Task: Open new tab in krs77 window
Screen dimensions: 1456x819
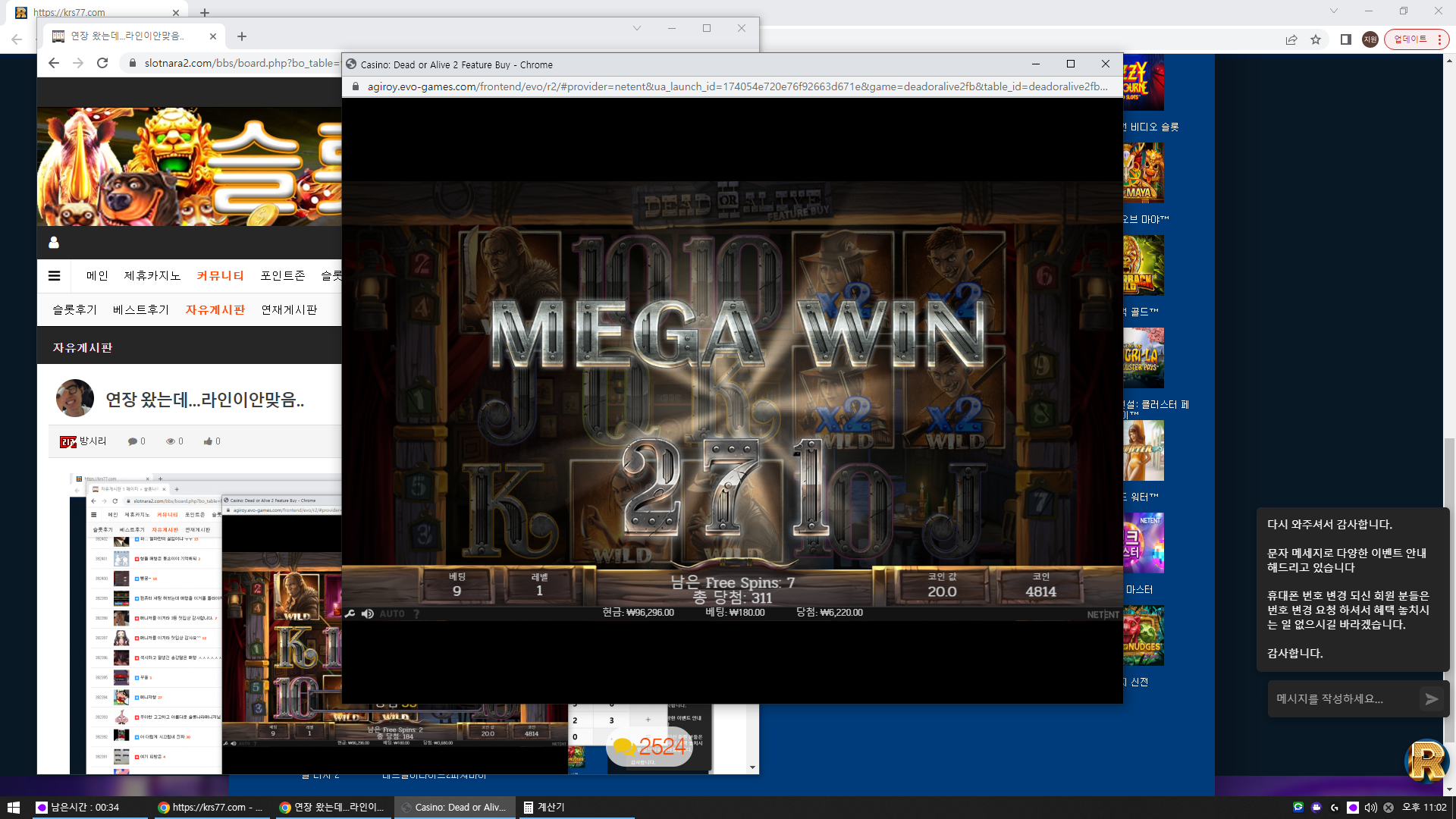Action: point(205,12)
